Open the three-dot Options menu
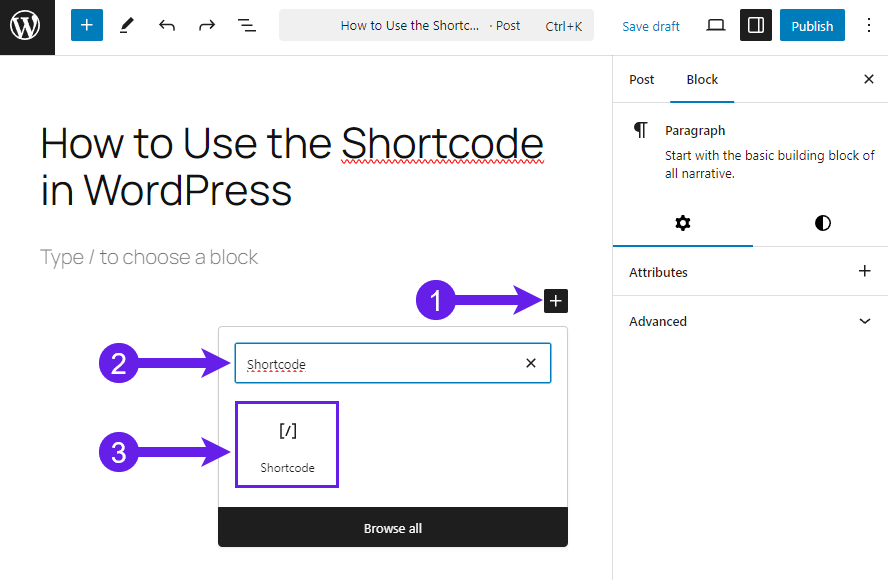Image resolution: width=888 pixels, height=580 pixels. click(x=868, y=25)
